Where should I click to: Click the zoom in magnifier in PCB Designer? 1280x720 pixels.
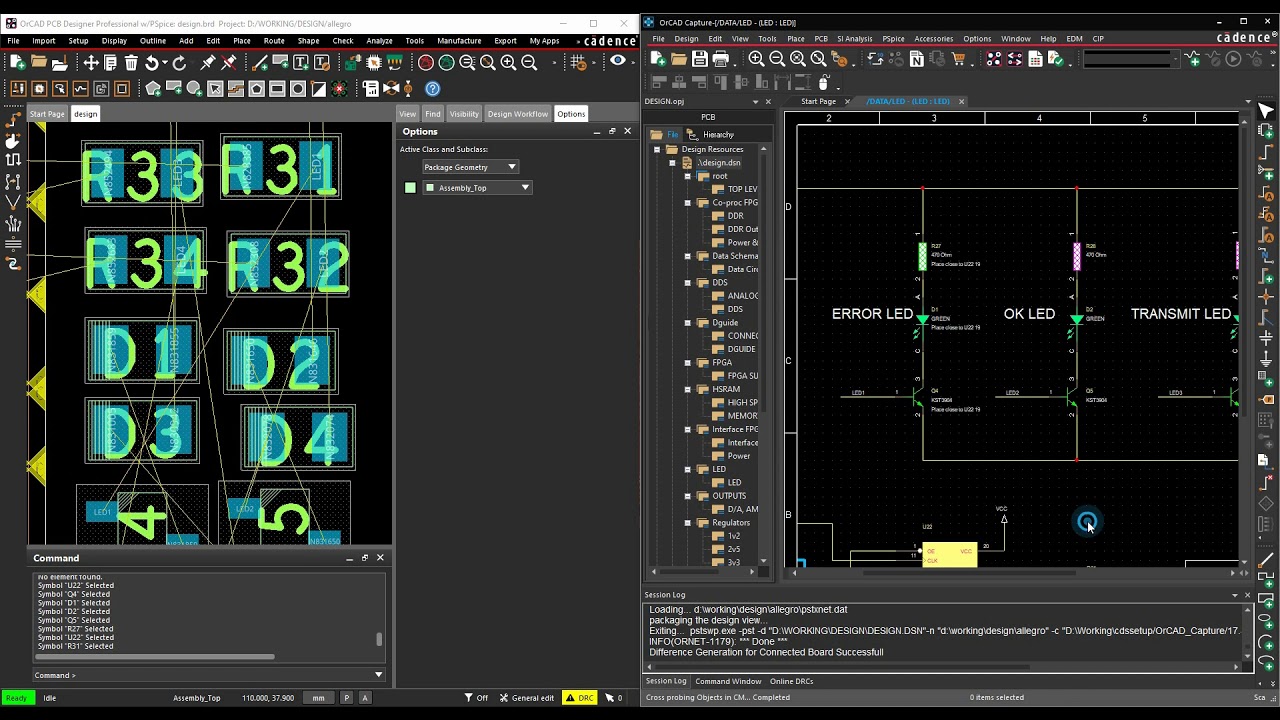click(x=508, y=62)
